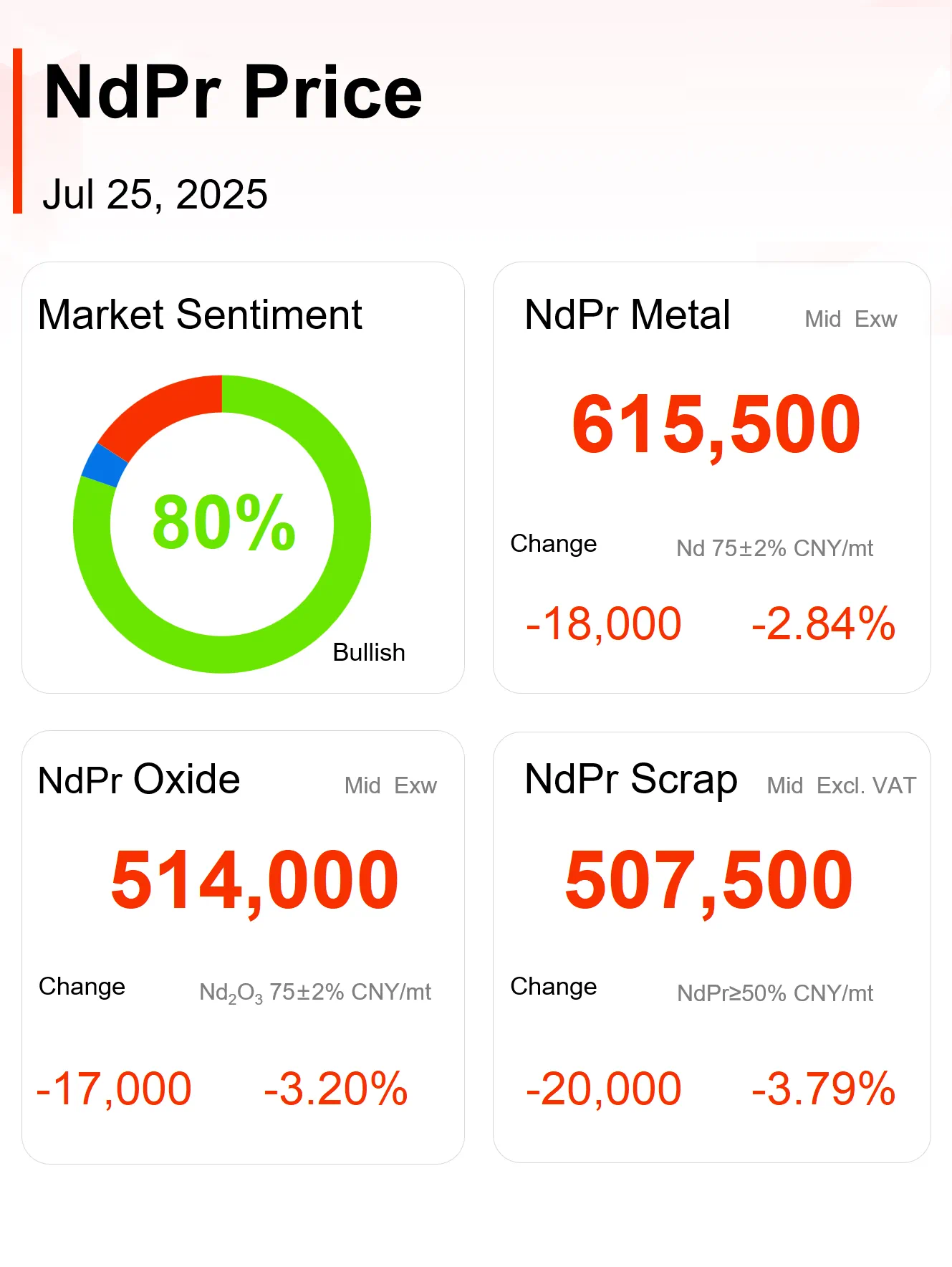Select the blue segment of the sentiment donut
The width and height of the screenshot is (952, 1267).
coord(104,465)
